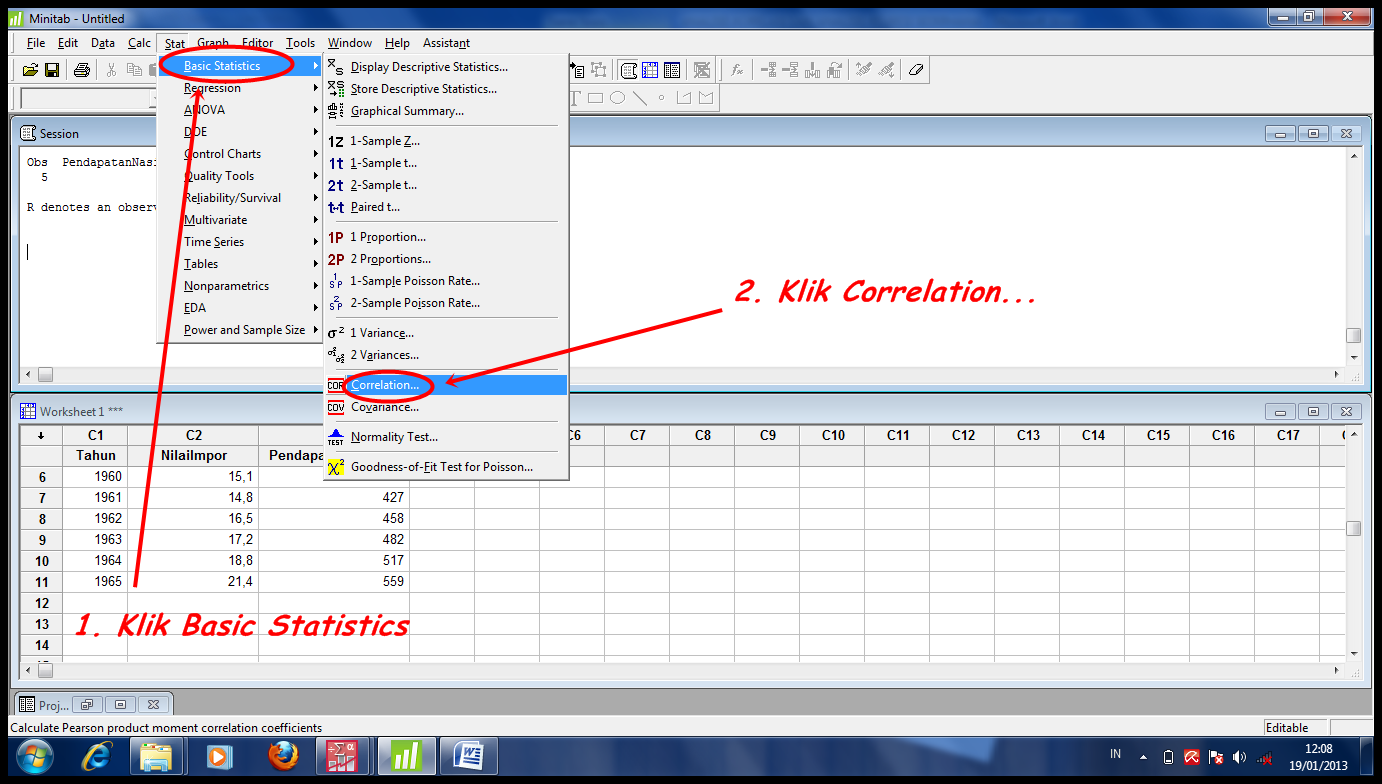Click Session window scroll right arrow
The image size is (1382, 784).
point(1337,375)
